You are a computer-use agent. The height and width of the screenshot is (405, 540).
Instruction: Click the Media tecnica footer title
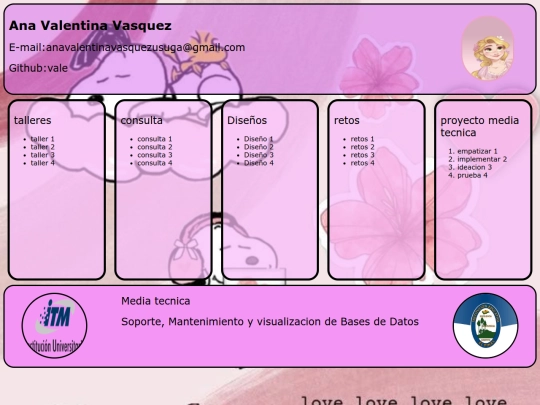(156, 301)
